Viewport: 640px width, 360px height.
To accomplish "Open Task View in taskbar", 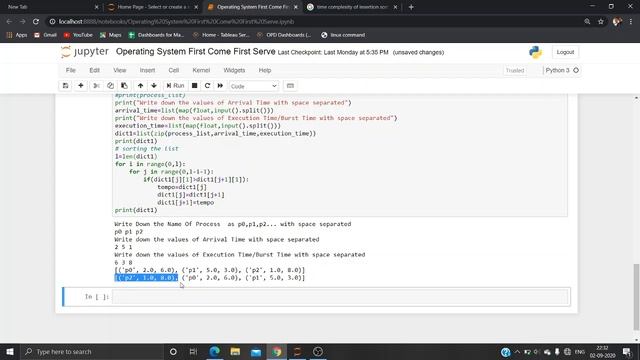I will tap(193, 351).
